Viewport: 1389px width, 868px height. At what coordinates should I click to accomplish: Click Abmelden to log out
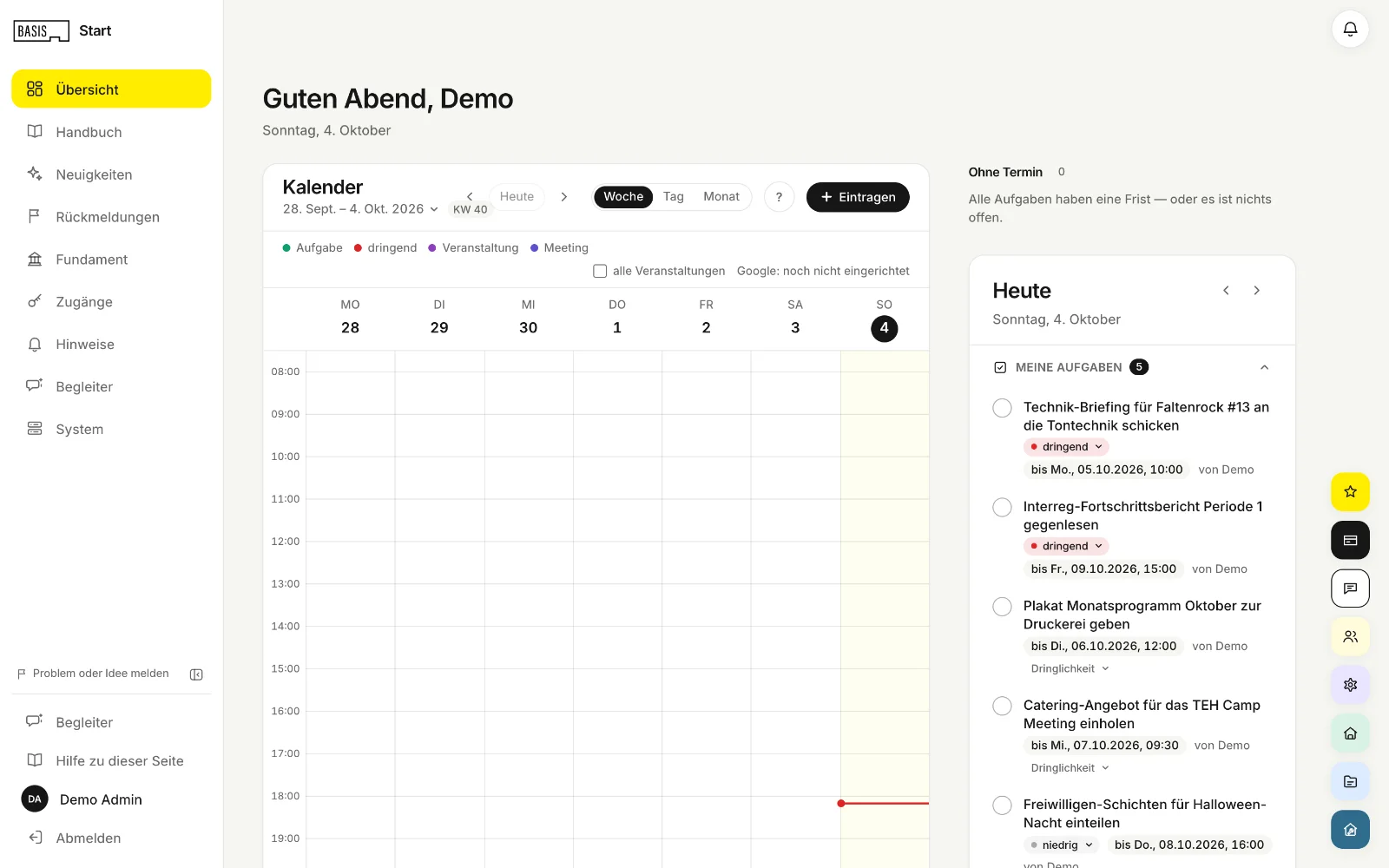[111, 838]
